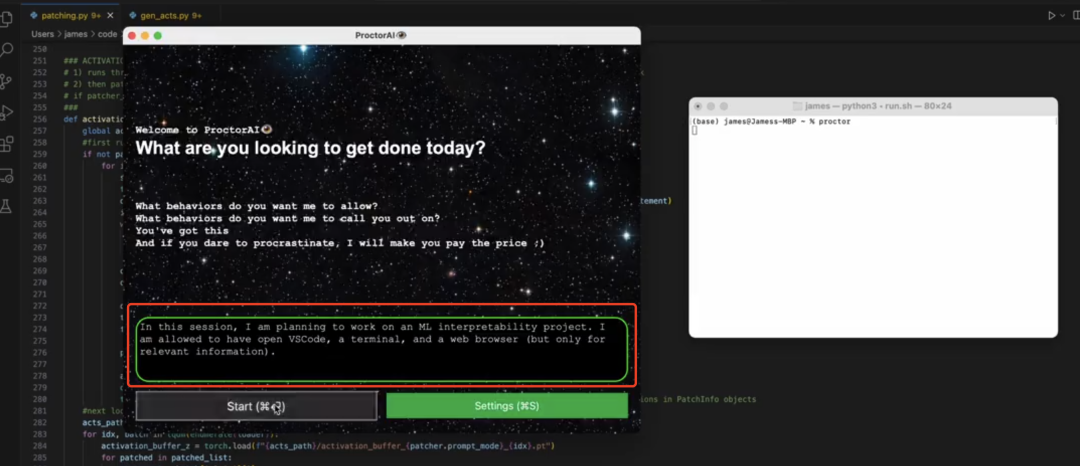Viewport: 1080px width, 466px height.
Task: Click 'You've got this' line in ProctorAI
Action: coord(182,231)
